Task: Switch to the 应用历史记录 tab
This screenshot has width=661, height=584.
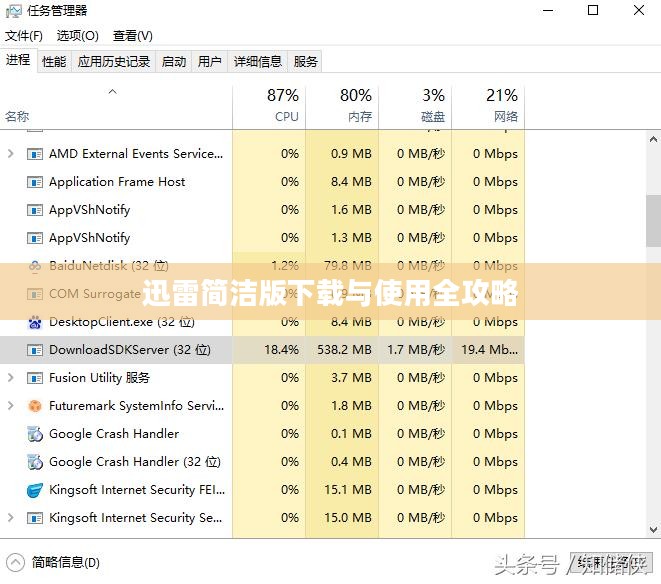Action: (x=114, y=62)
